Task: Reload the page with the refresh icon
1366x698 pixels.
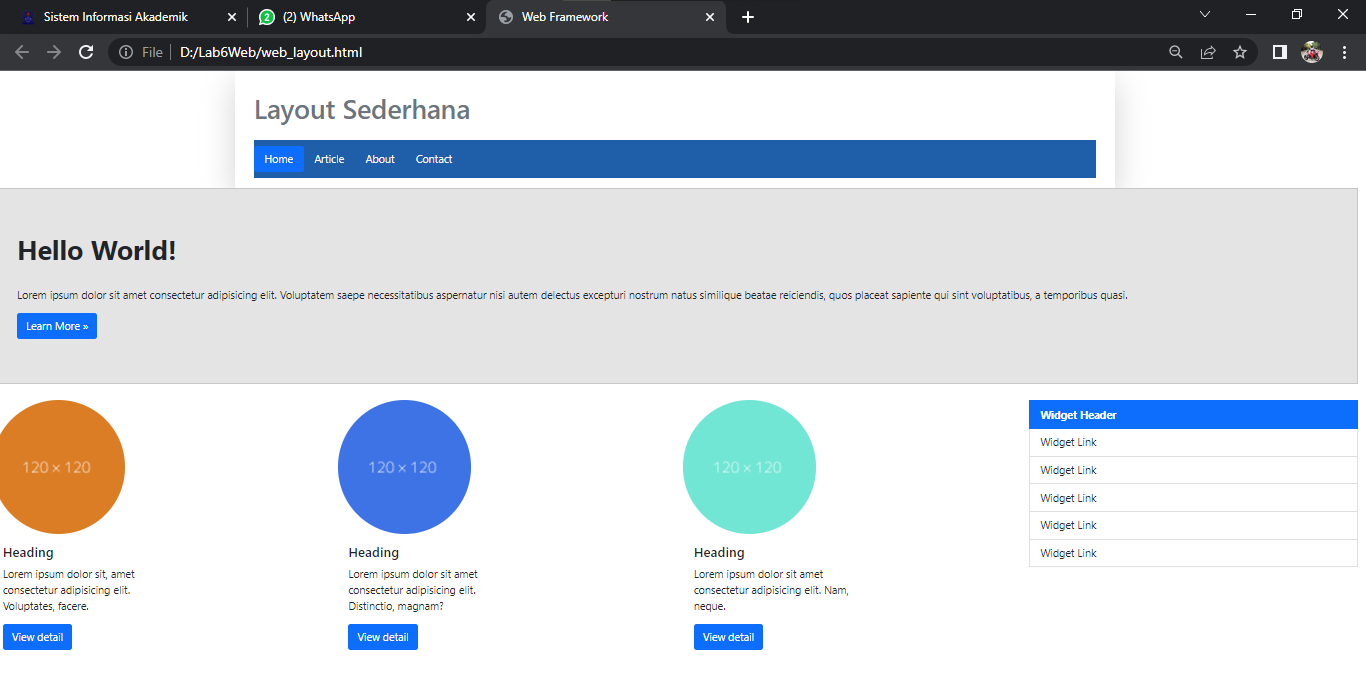Action: click(86, 52)
